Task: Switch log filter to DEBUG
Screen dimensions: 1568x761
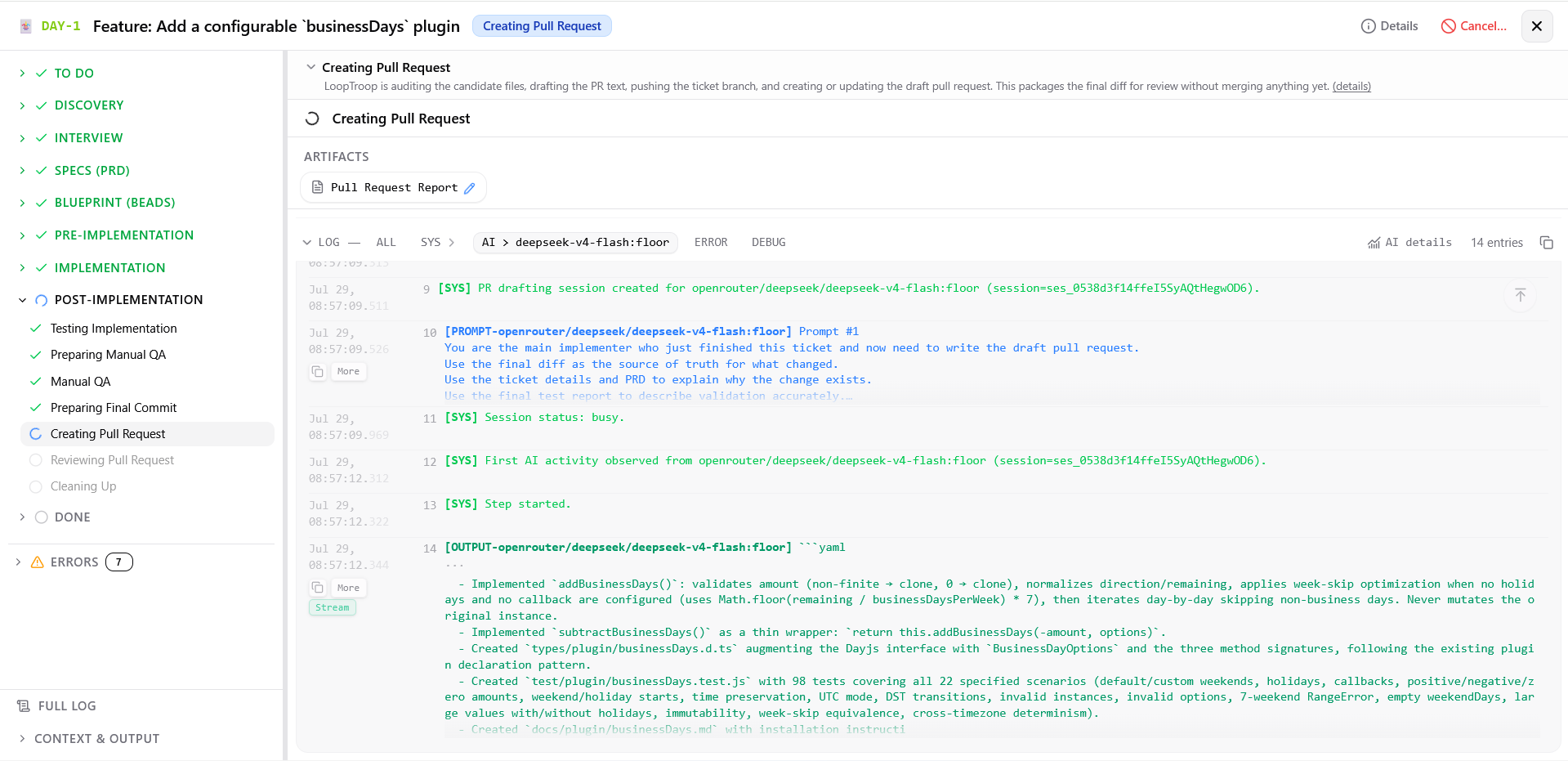Action: tap(769, 243)
